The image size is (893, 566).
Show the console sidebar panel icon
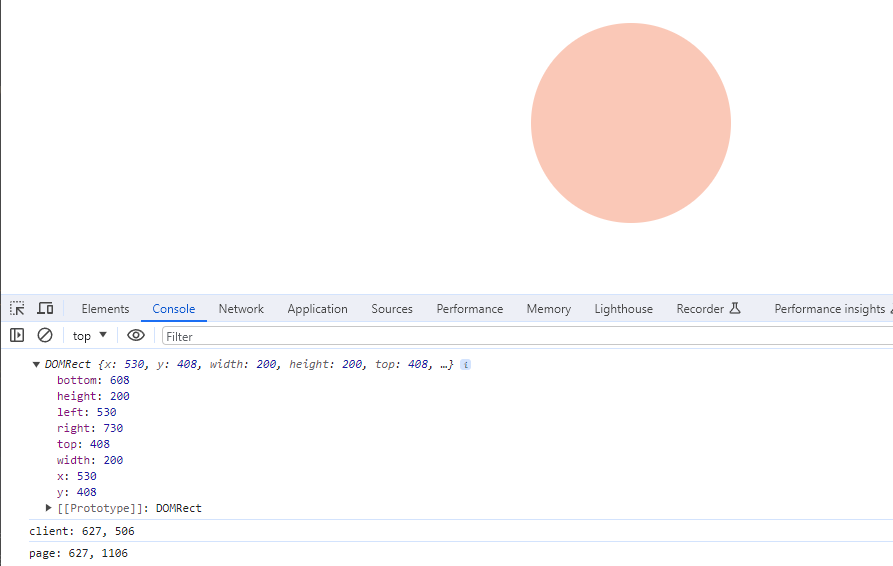pos(17,335)
